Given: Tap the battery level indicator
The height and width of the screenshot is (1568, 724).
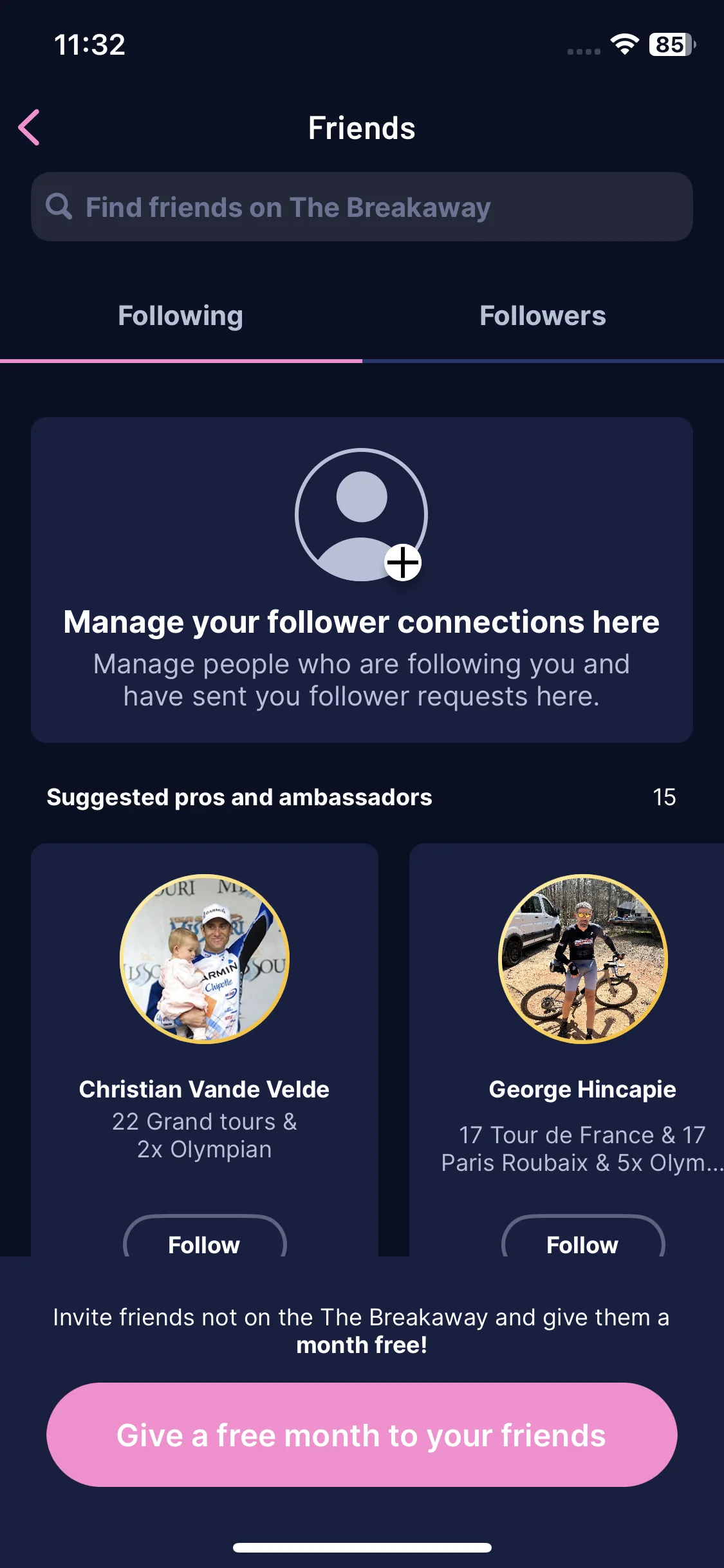Looking at the screenshot, I should coord(671,44).
